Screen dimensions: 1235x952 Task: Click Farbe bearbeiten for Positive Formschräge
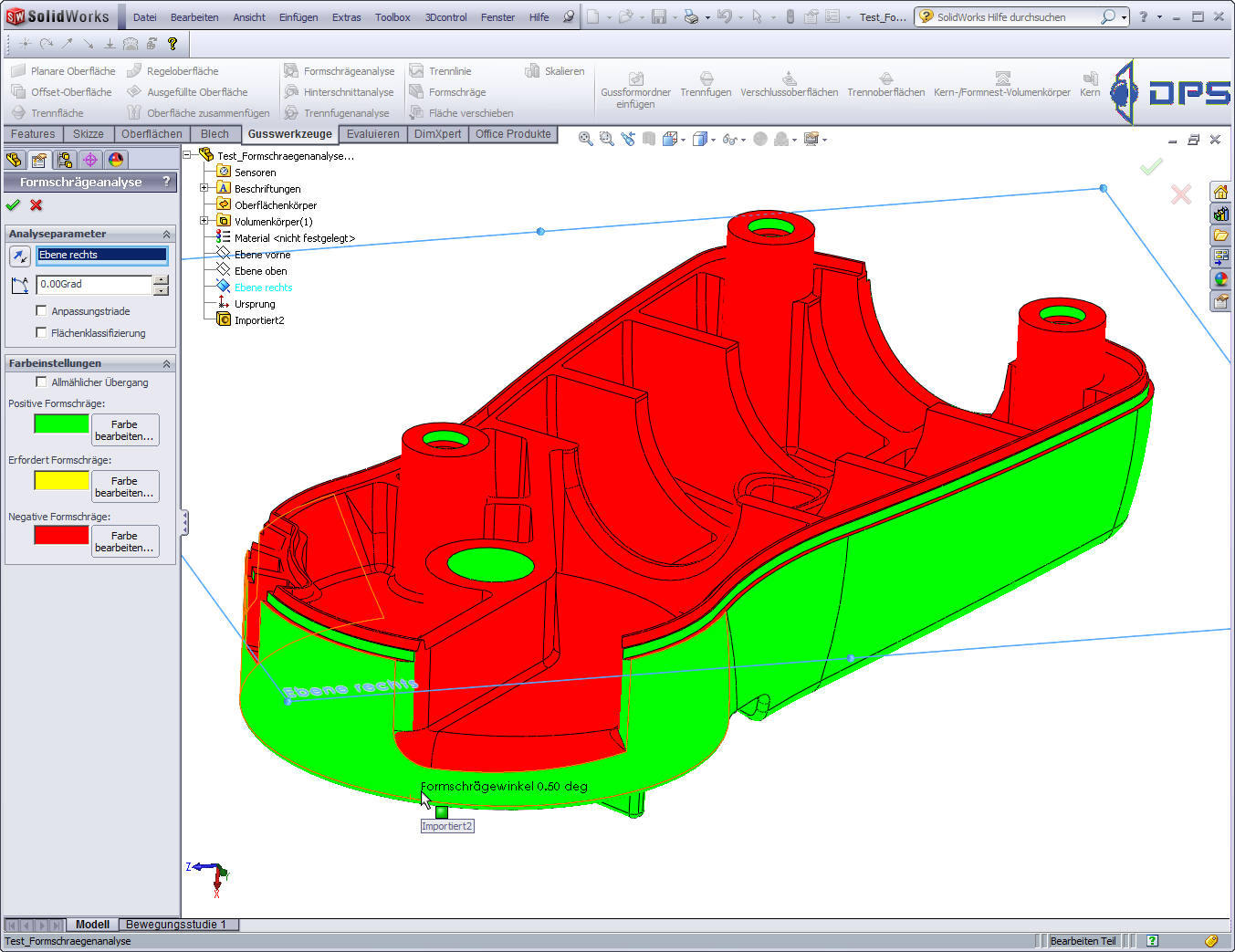point(125,430)
